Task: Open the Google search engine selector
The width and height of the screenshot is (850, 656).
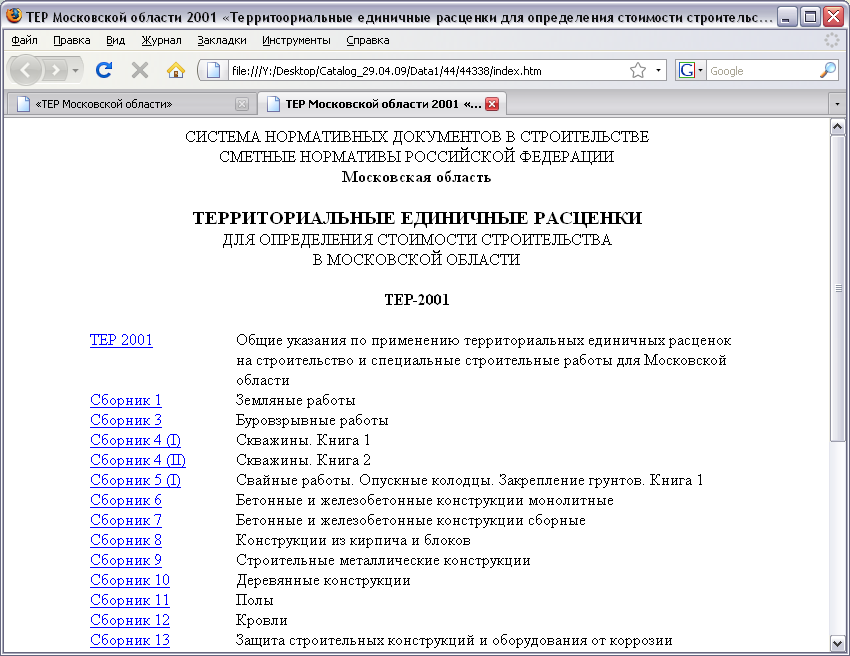Action: (x=690, y=70)
